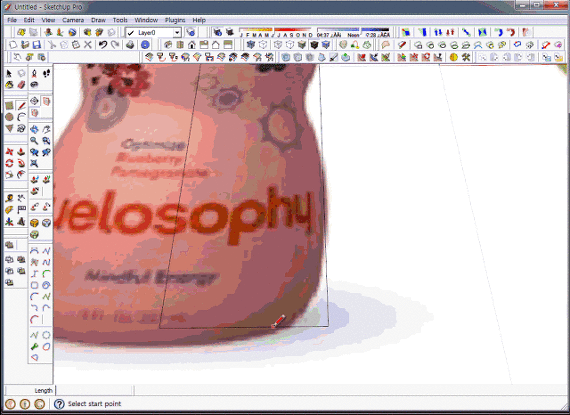570x415 pixels.
Task: Select the Circle drawing tool
Action: pos(9,117)
